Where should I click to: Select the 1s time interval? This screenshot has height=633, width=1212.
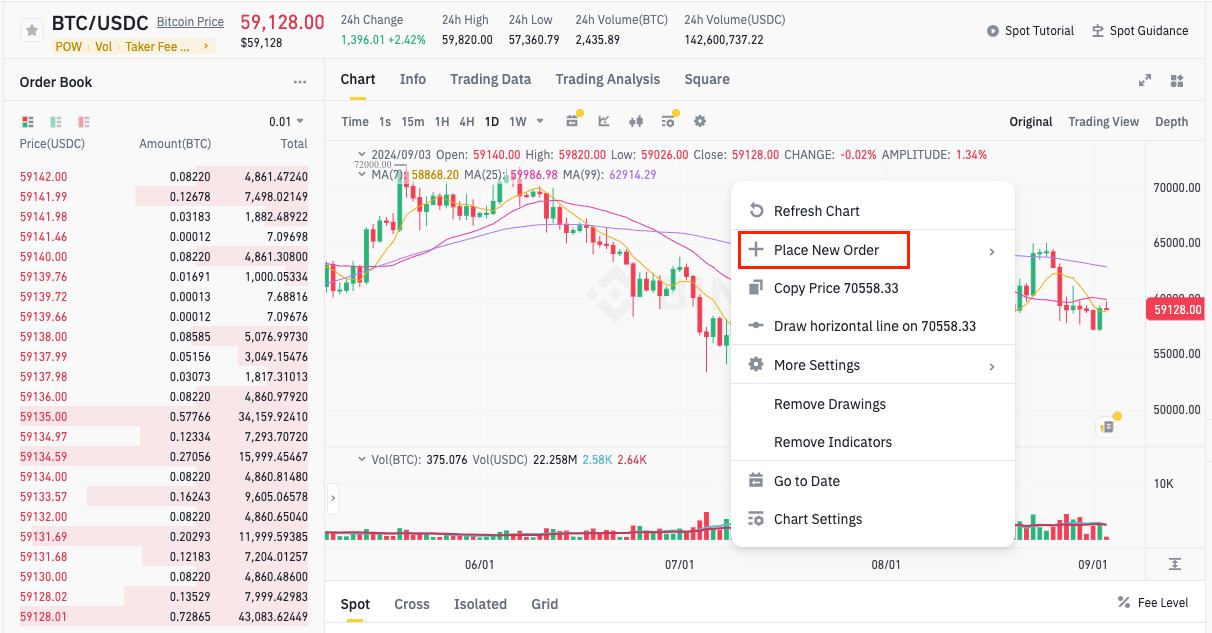(x=385, y=122)
